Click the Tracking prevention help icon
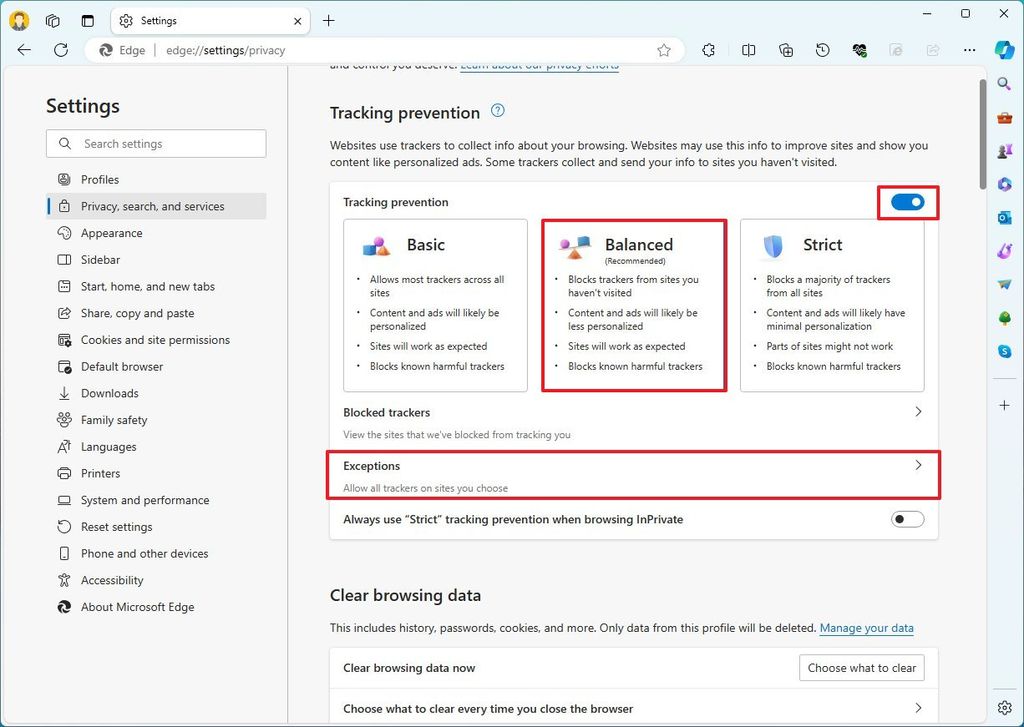 coord(497,111)
